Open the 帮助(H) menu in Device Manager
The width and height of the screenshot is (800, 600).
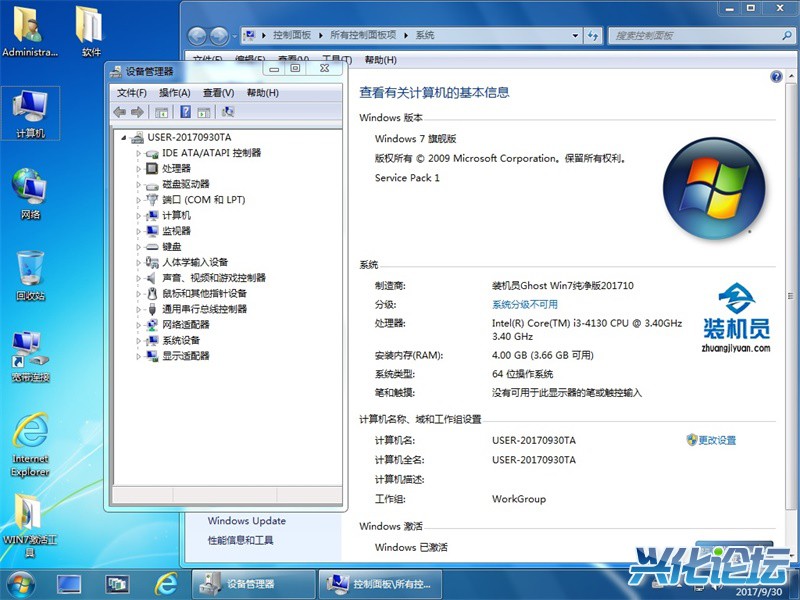tap(263, 93)
